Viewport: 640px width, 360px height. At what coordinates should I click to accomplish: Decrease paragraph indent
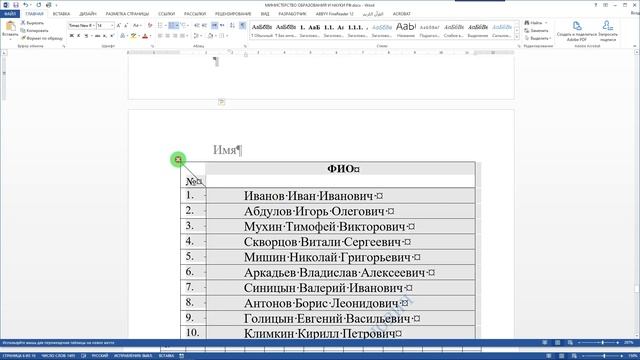pos(197,25)
